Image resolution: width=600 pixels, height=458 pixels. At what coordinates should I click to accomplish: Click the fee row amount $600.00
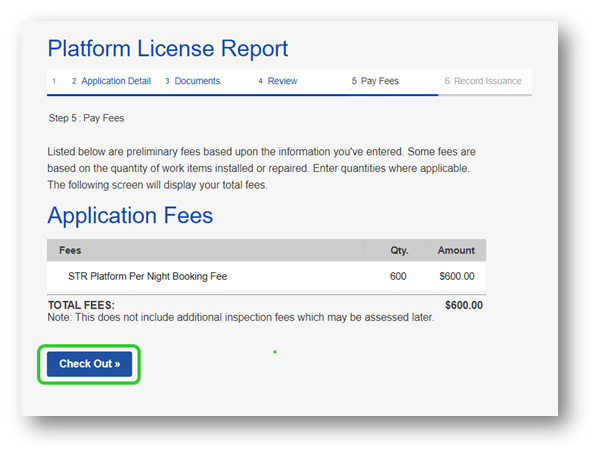457,276
